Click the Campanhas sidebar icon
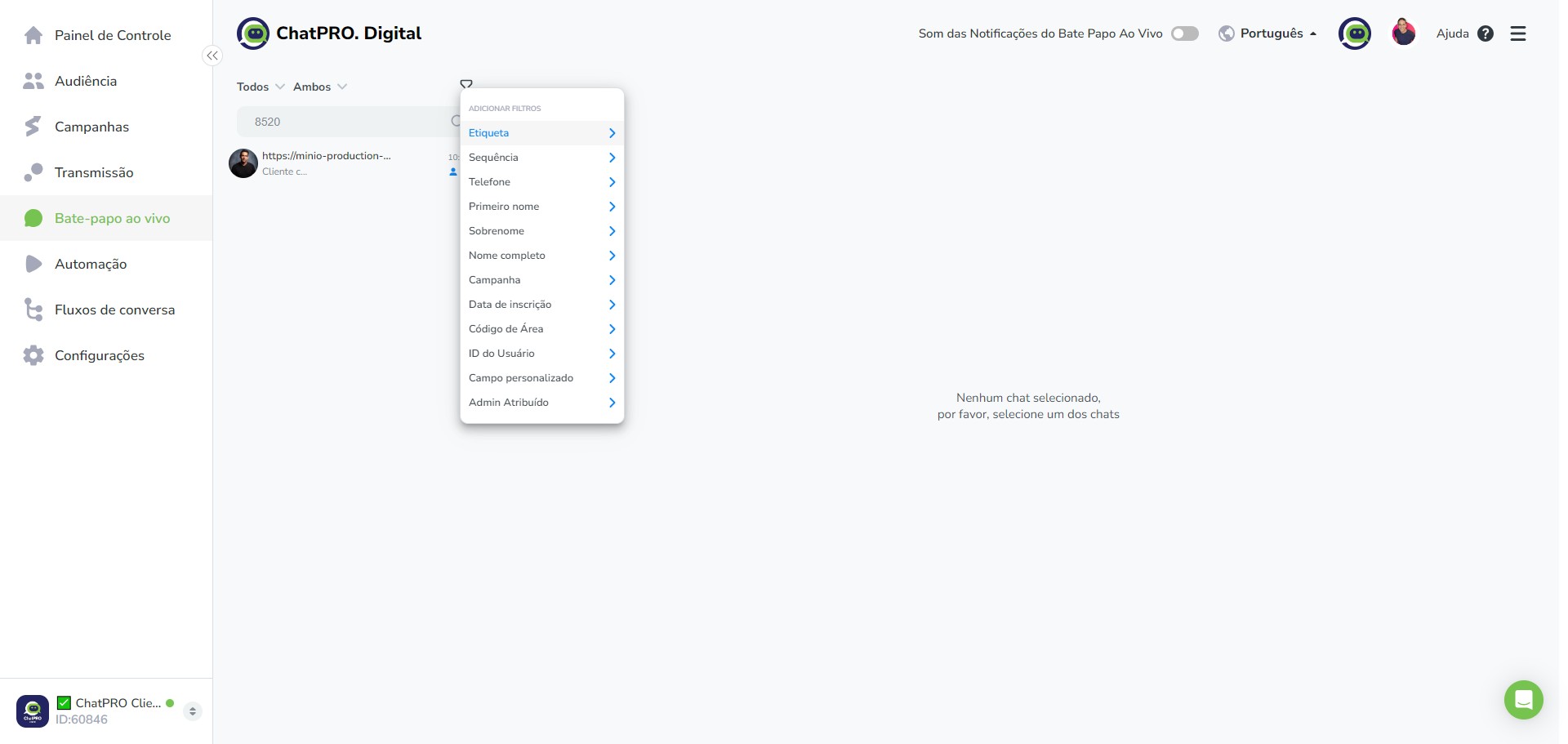The height and width of the screenshot is (744, 1568). (33, 127)
